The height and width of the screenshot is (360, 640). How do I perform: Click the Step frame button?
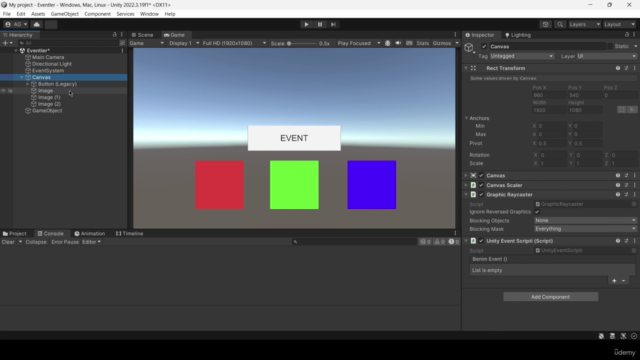[333, 24]
